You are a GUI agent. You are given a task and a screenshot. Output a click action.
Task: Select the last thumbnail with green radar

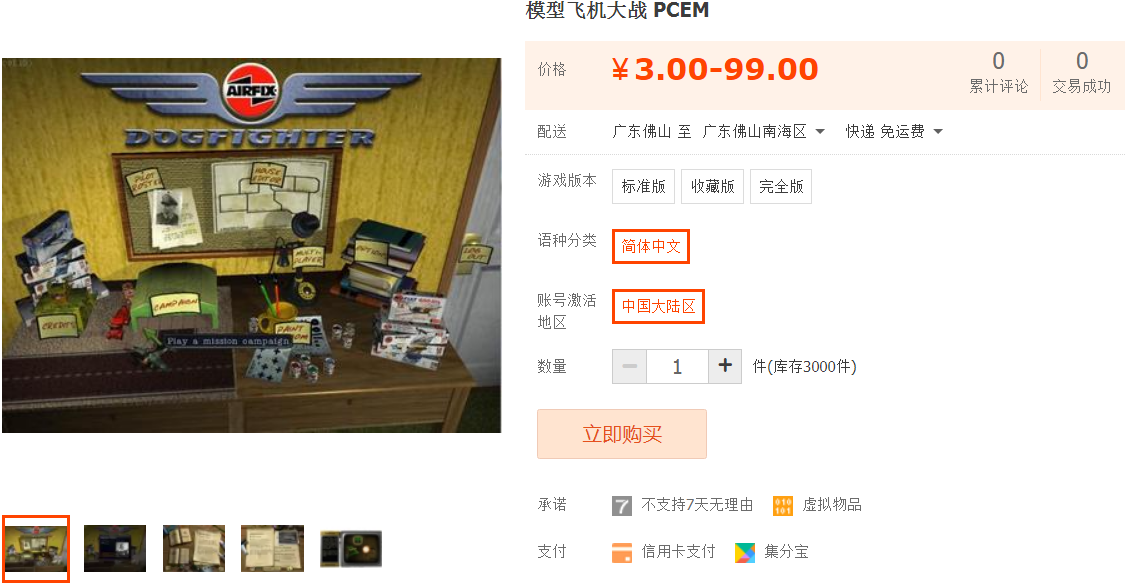pos(351,548)
